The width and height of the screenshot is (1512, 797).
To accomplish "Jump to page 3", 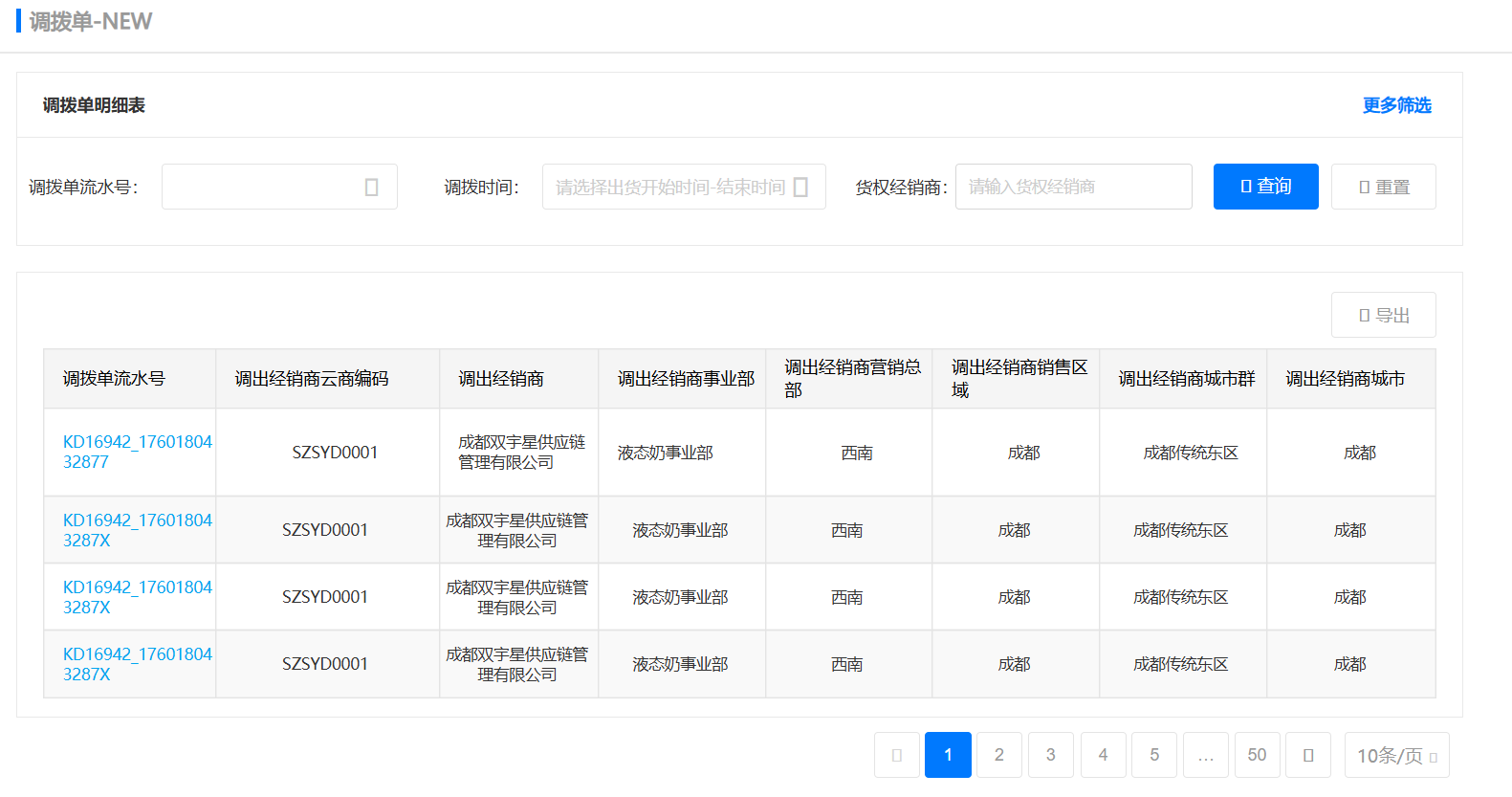I will (1051, 755).
